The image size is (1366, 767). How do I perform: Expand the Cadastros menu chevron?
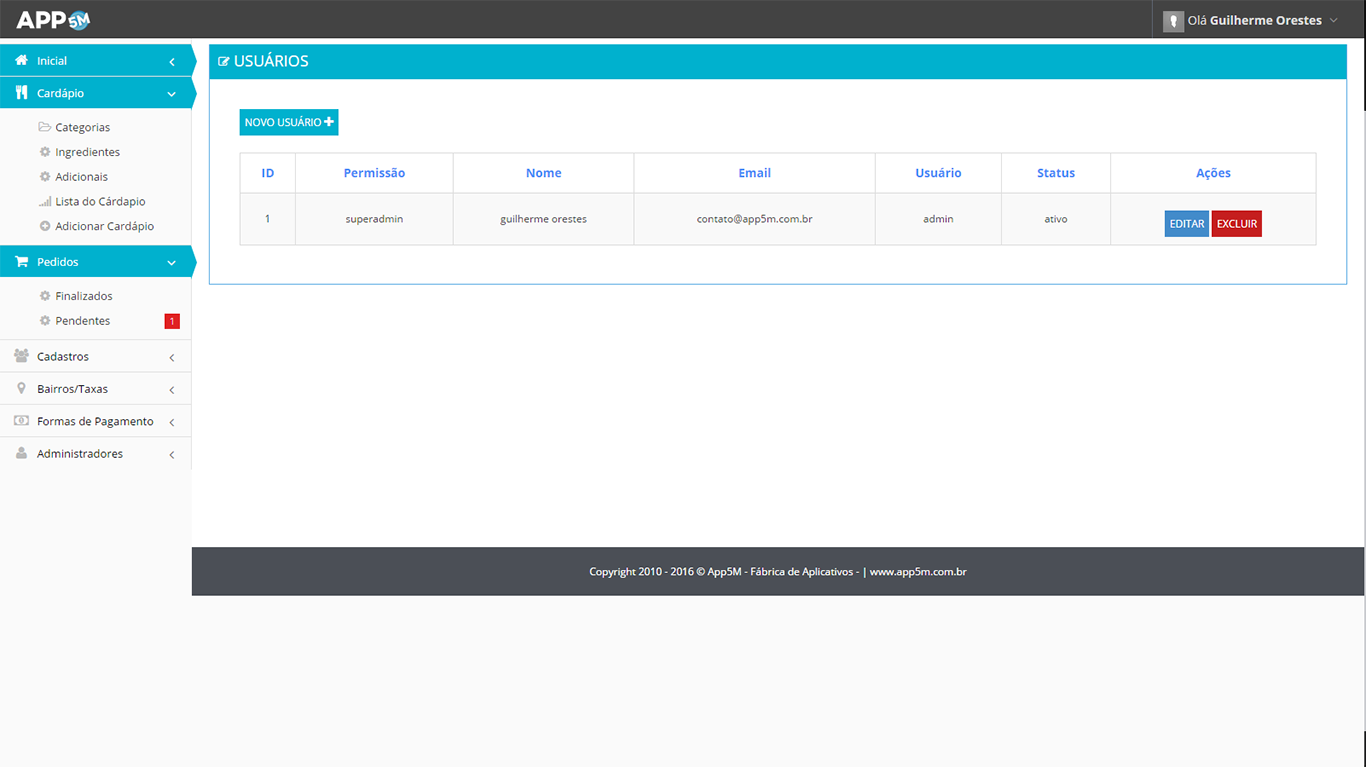coord(172,358)
